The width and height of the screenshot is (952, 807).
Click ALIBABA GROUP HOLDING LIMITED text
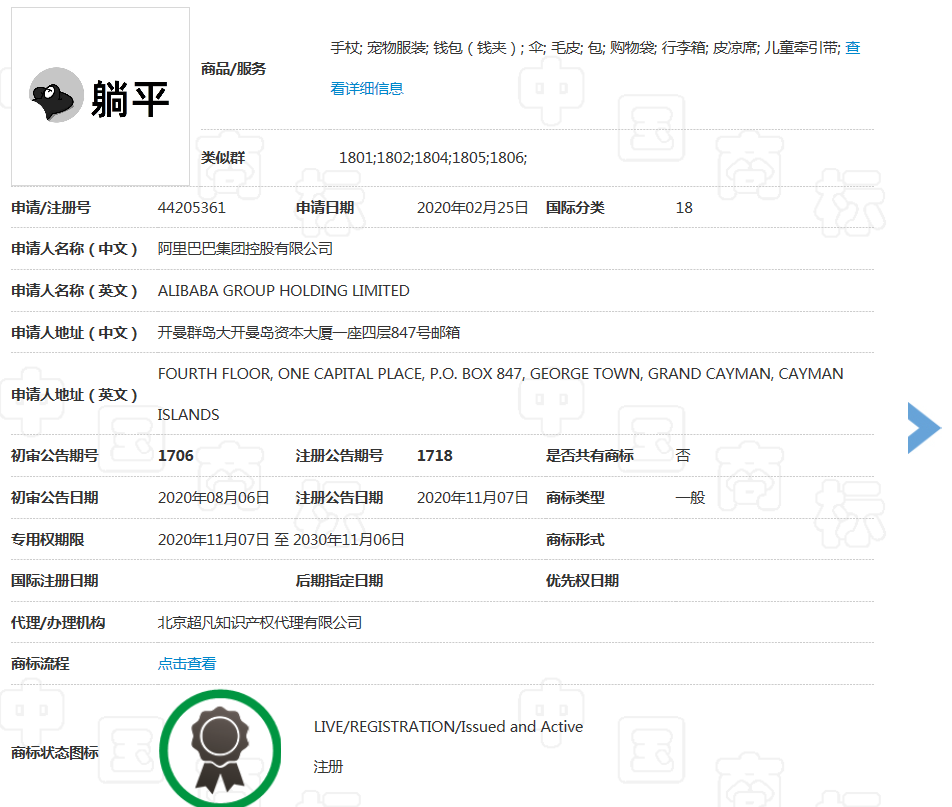click(x=283, y=291)
